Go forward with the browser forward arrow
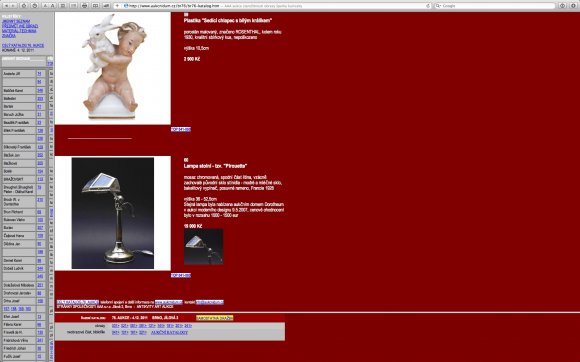The image size is (580, 362). [14, 6]
